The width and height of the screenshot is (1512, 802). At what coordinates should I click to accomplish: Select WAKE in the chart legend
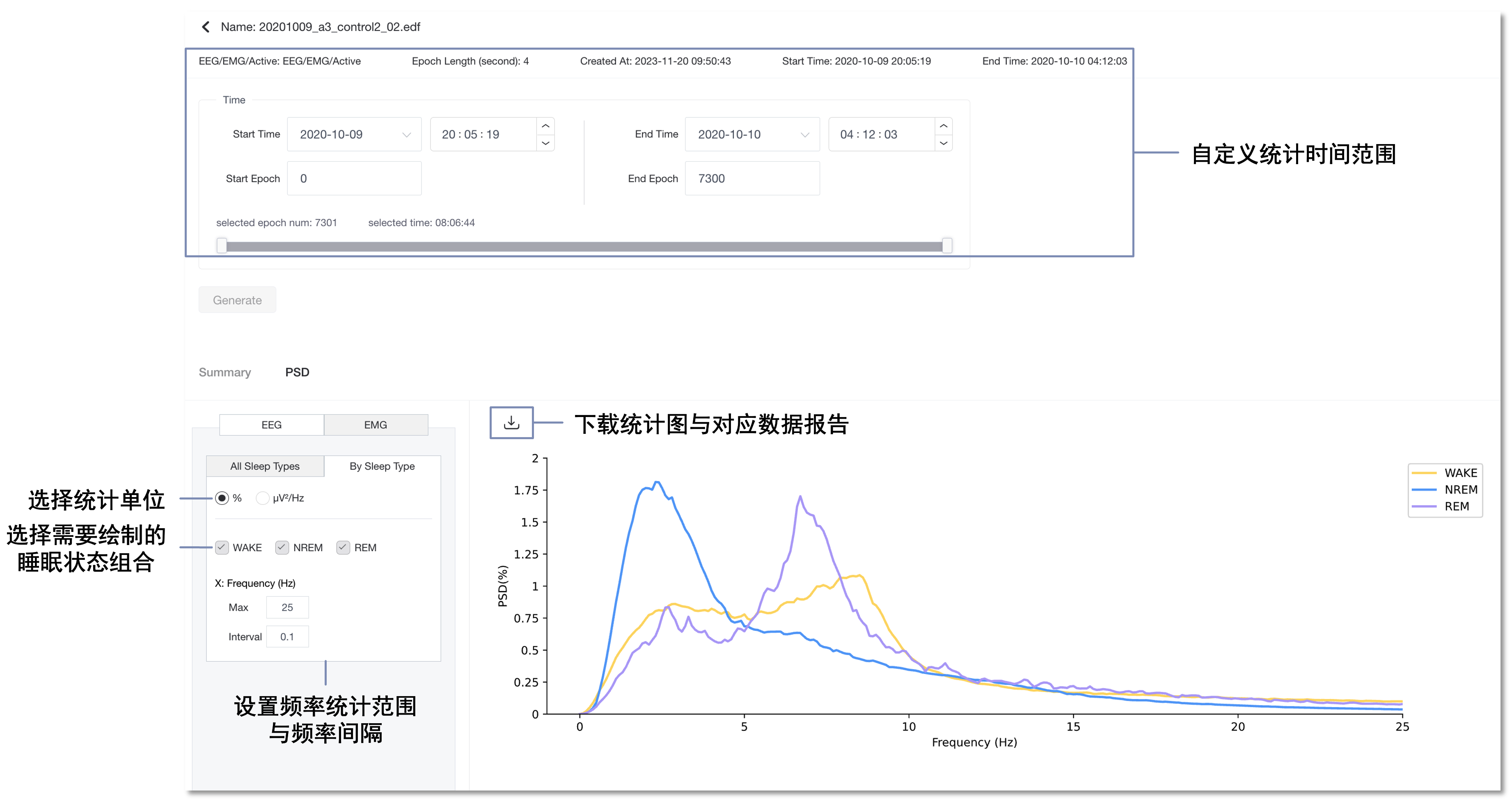1461,472
